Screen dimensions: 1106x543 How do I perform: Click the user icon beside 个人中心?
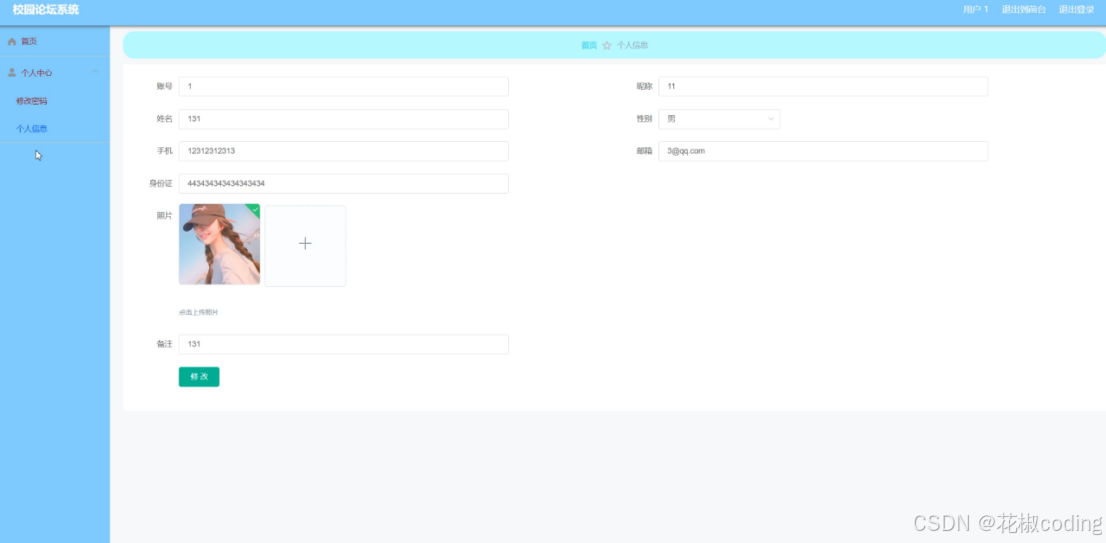point(11,73)
